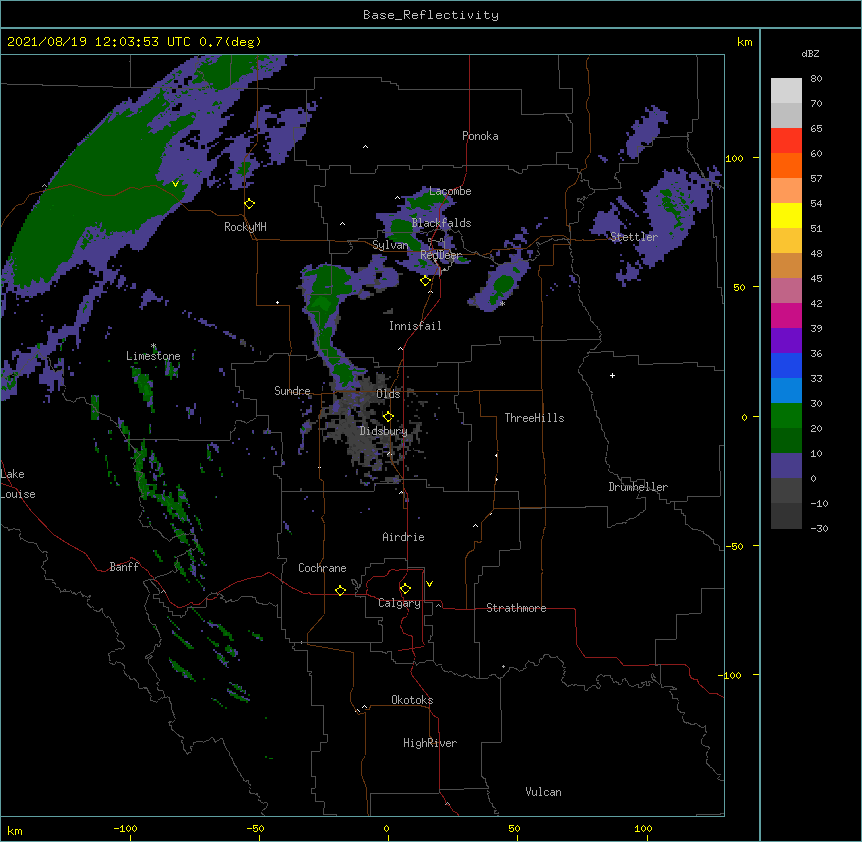
Task: Click the RockyMH label
Action: [x=245, y=227]
